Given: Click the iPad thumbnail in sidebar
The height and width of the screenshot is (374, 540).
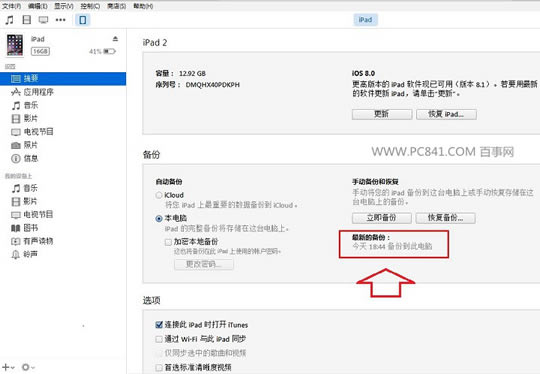Looking at the screenshot, I should pyautogui.click(x=15, y=45).
